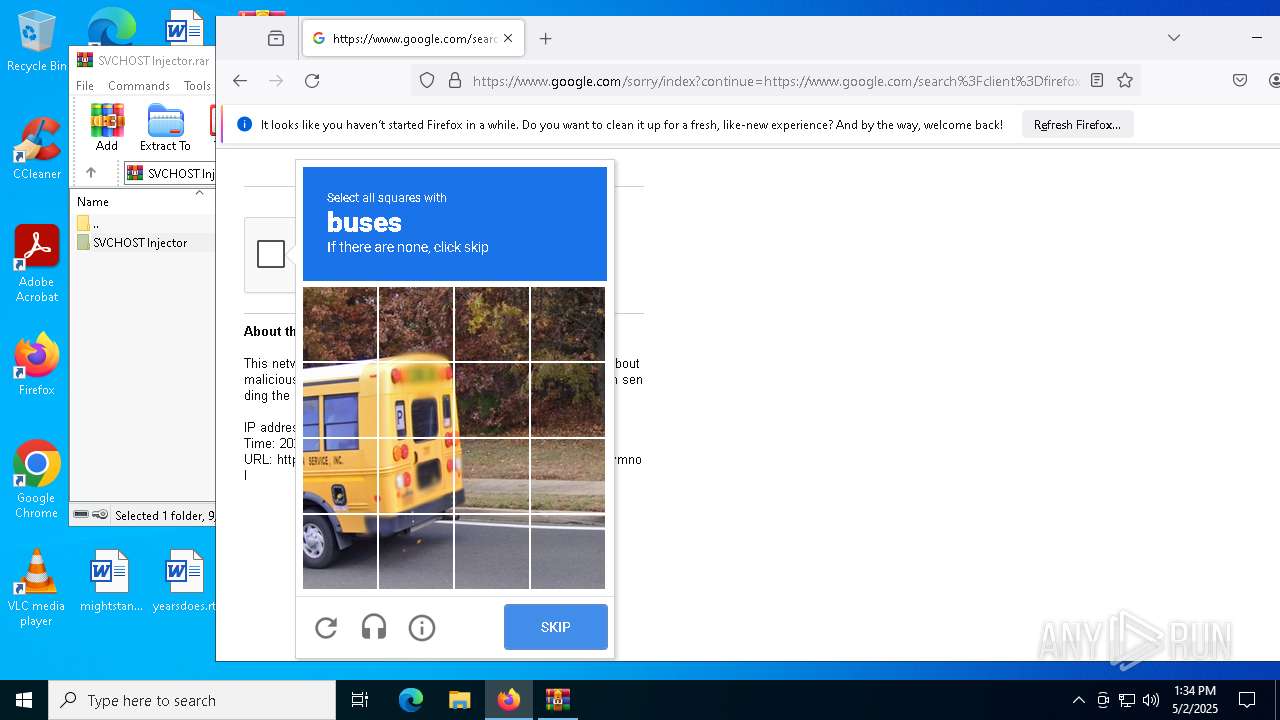Click the taskbar search box
The height and width of the screenshot is (720, 1280).
point(192,700)
